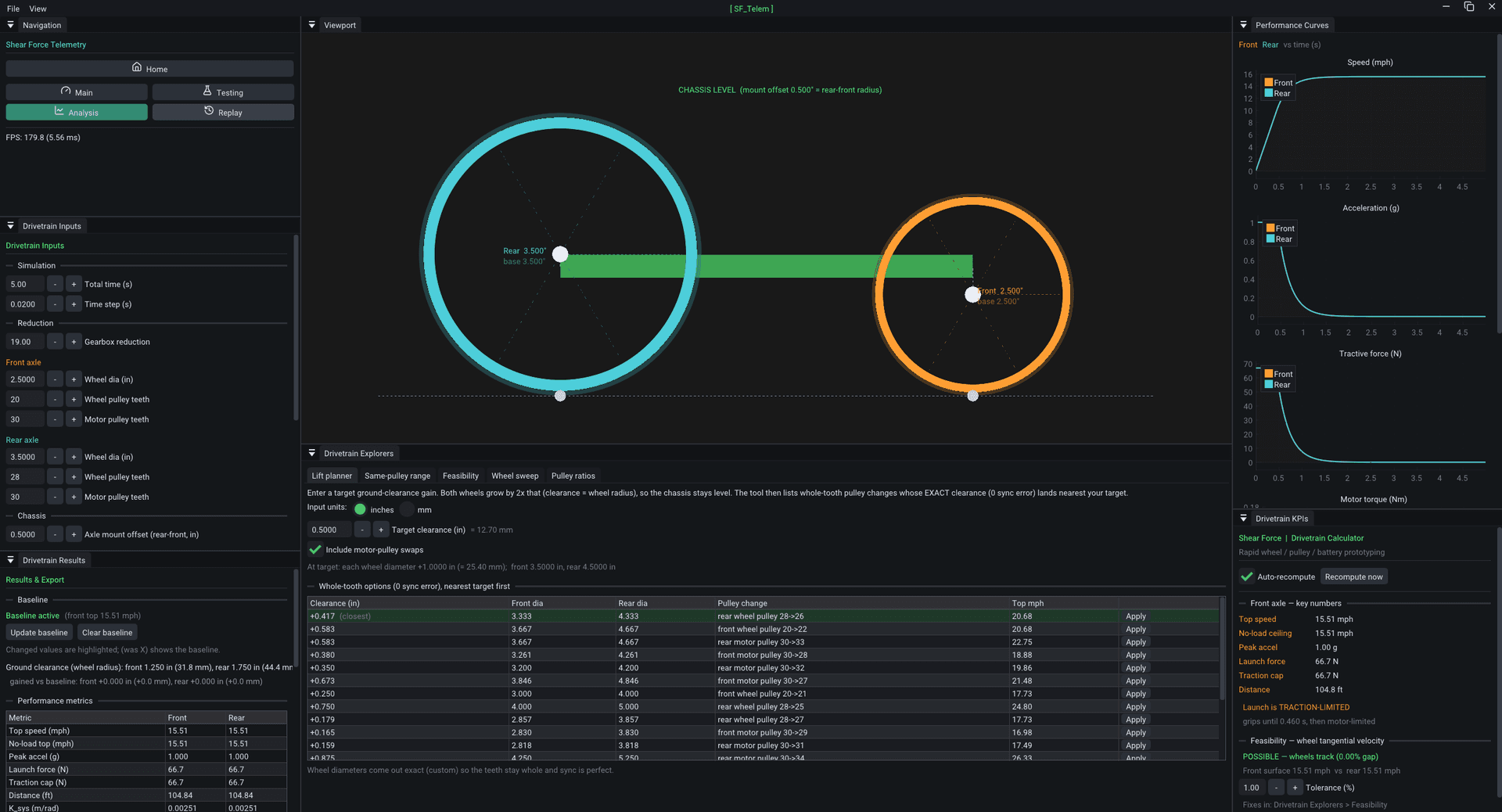Click the options table scrollbar
Viewport: 1502px width, 812px height.
tap(1222, 649)
